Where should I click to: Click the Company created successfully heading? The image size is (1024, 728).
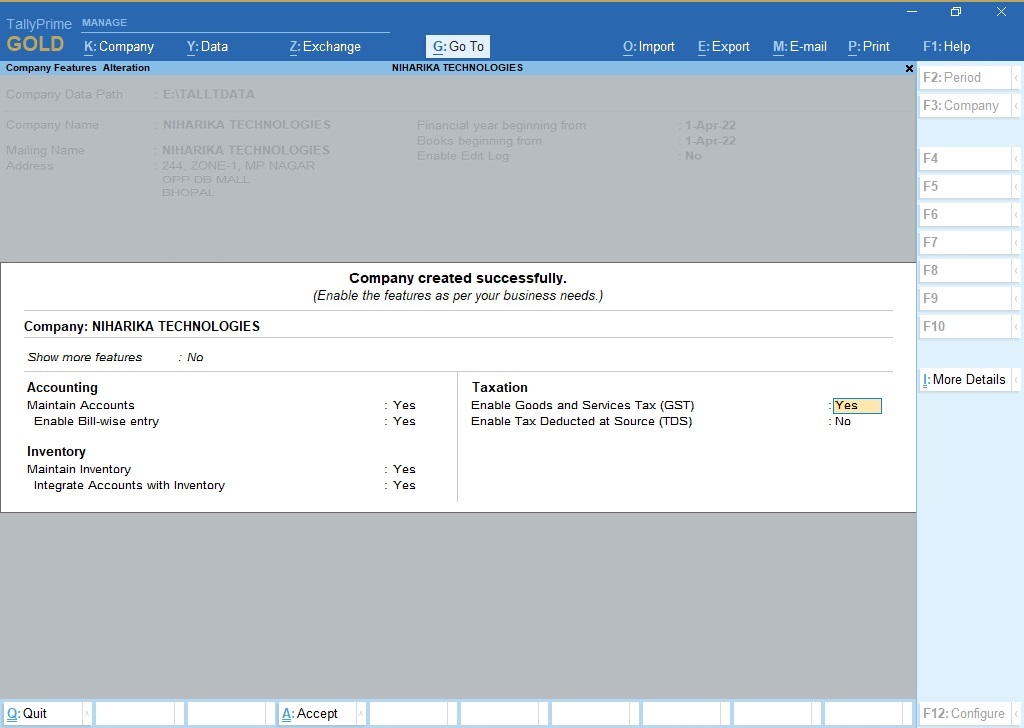pos(458,278)
